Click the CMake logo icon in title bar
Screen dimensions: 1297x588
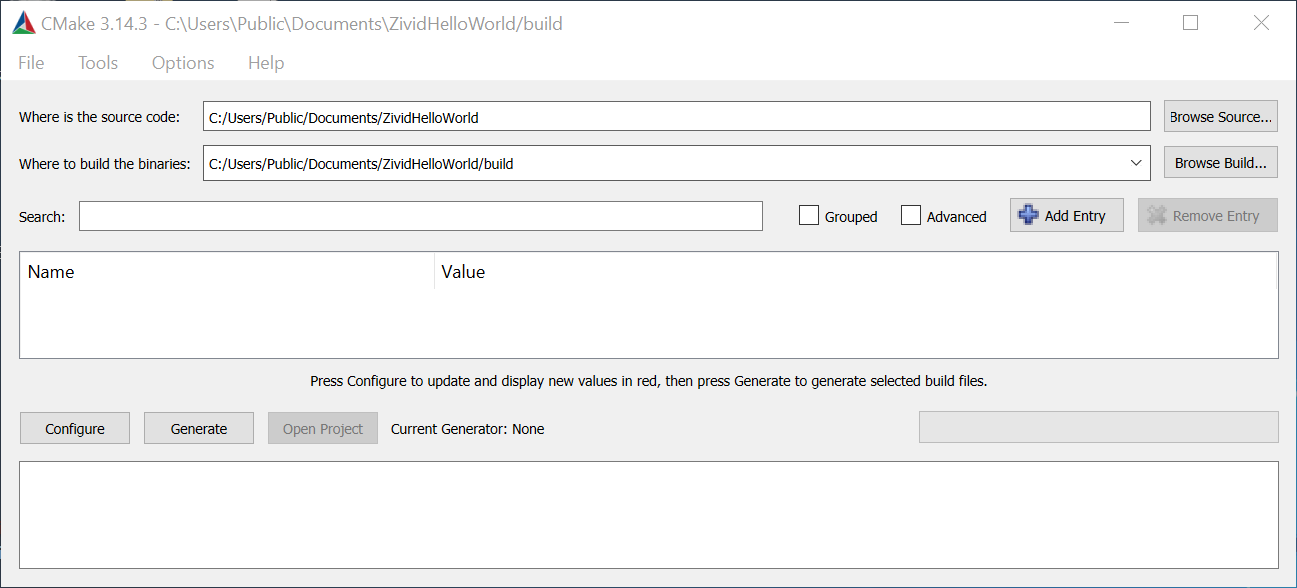tap(24, 23)
